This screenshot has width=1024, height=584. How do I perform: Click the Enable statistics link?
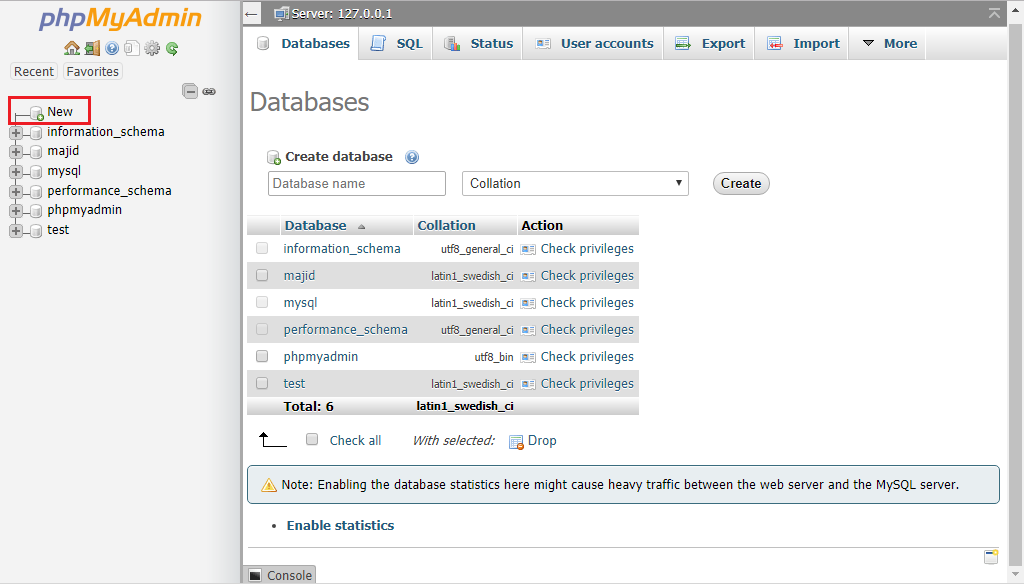click(x=340, y=525)
